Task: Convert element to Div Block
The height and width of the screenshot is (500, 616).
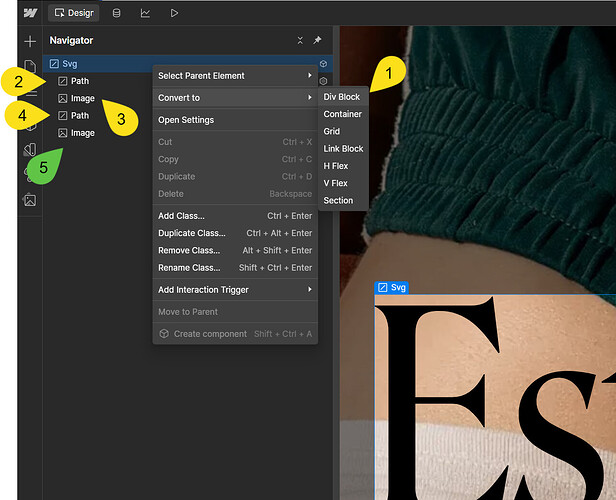Action: [343, 97]
